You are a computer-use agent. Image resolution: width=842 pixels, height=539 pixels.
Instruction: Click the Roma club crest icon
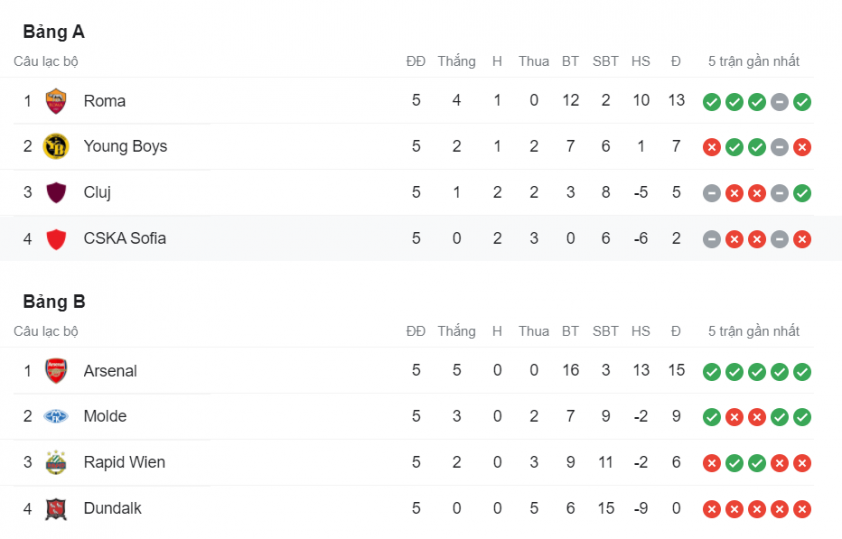click(56, 101)
